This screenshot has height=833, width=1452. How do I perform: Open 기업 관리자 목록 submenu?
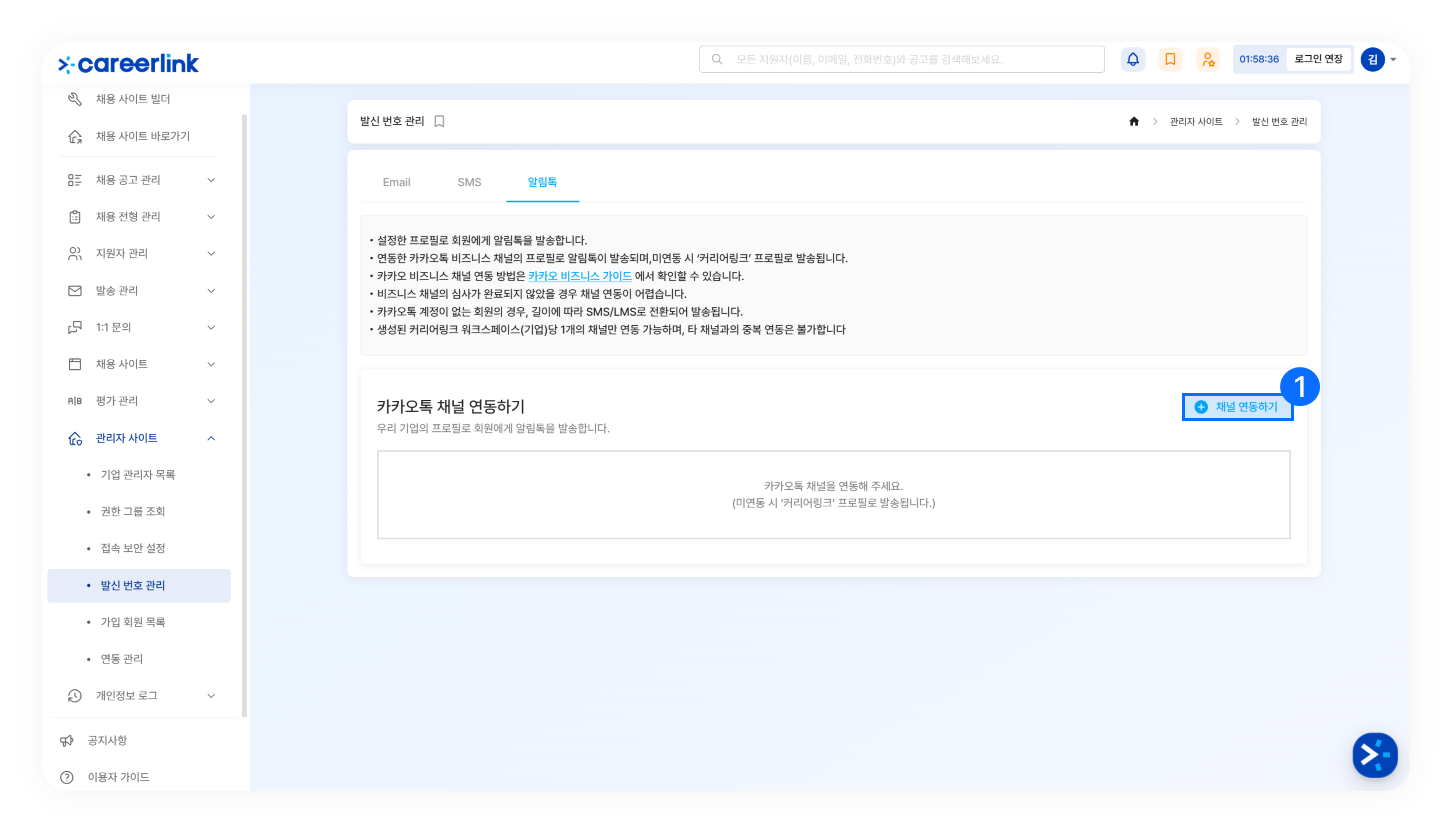(139, 475)
